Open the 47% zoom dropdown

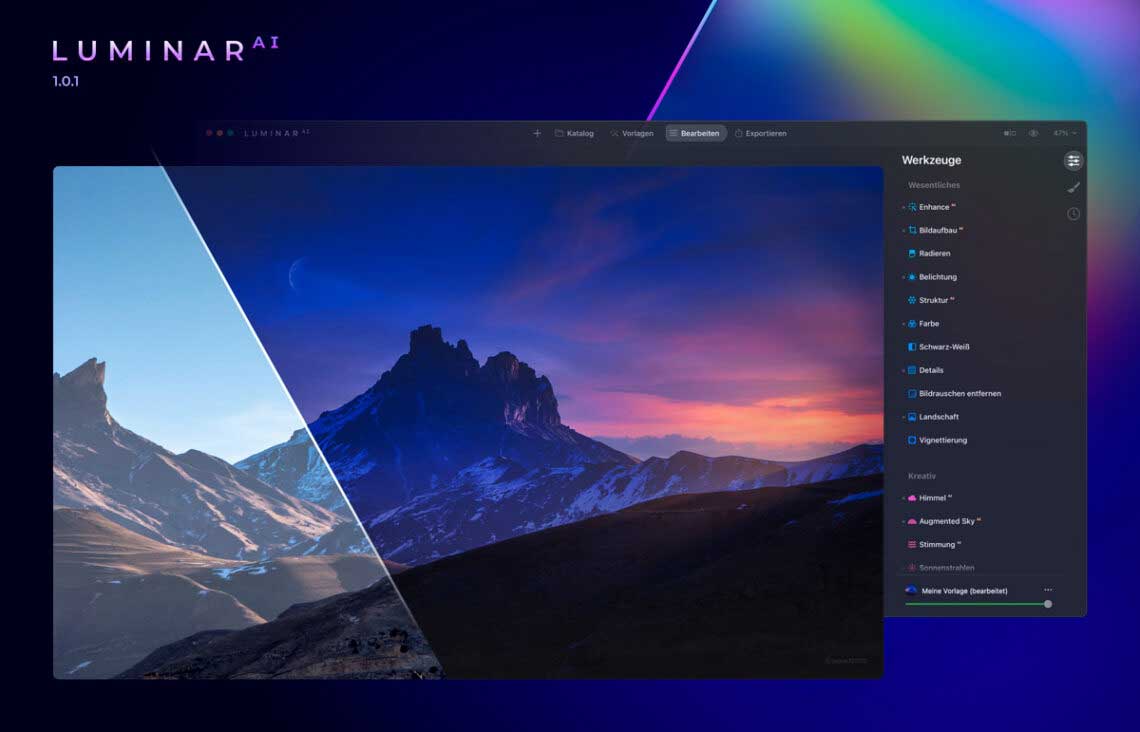[1065, 133]
